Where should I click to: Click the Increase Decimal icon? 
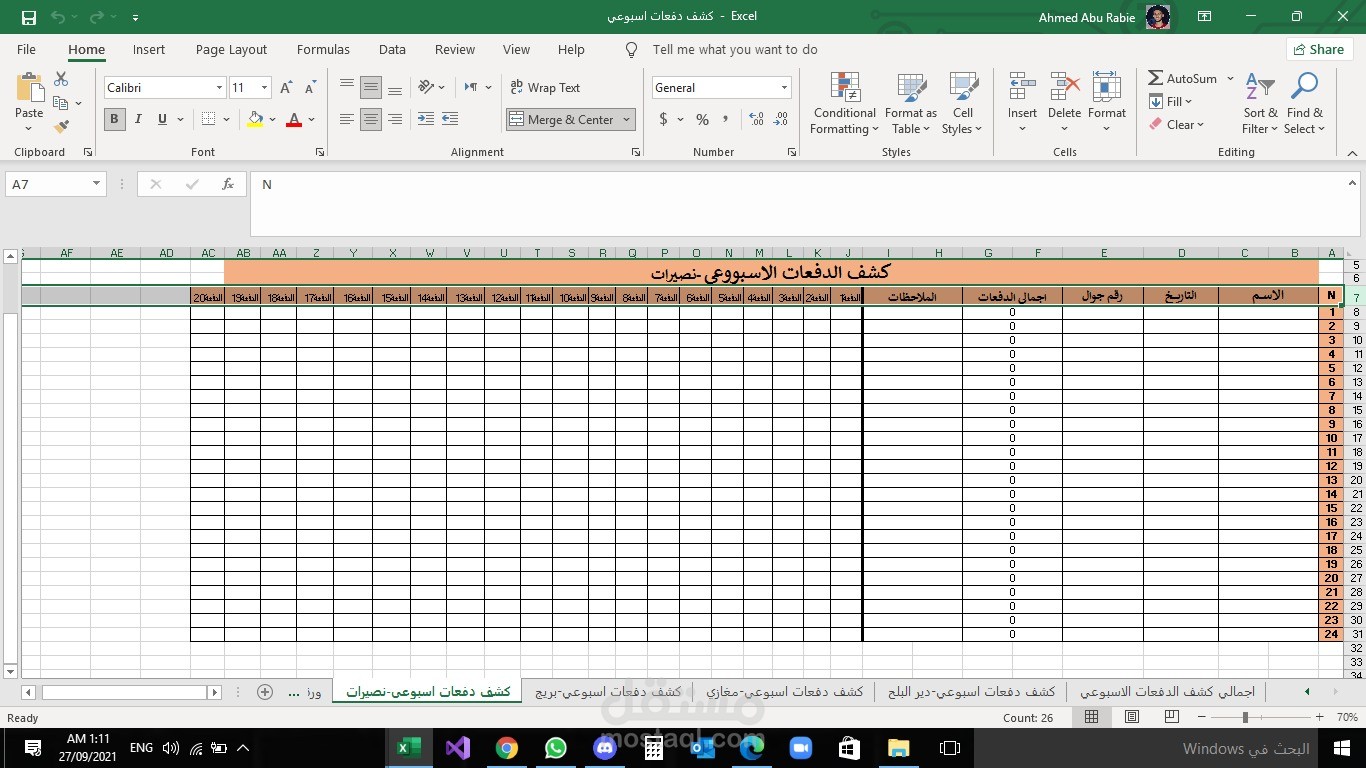click(x=757, y=119)
